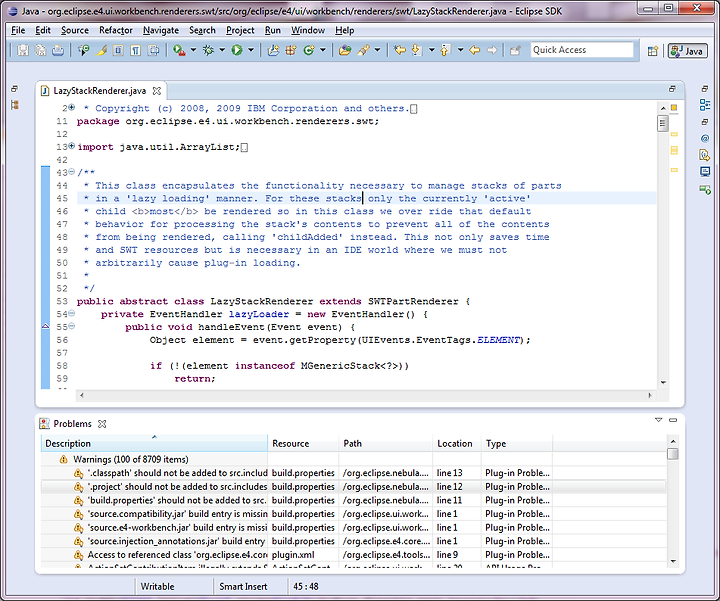Open Problems view menu triangle

click(x=658, y=420)
